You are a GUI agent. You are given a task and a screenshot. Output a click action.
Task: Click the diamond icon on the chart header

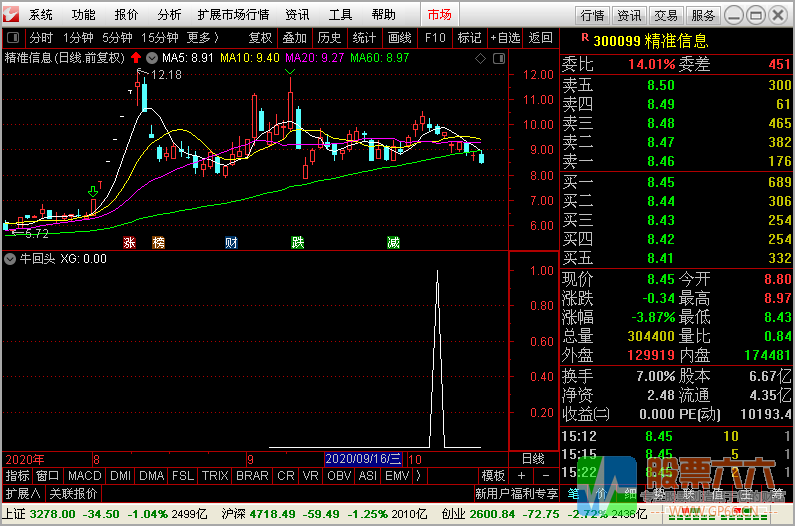coord(480,59)
